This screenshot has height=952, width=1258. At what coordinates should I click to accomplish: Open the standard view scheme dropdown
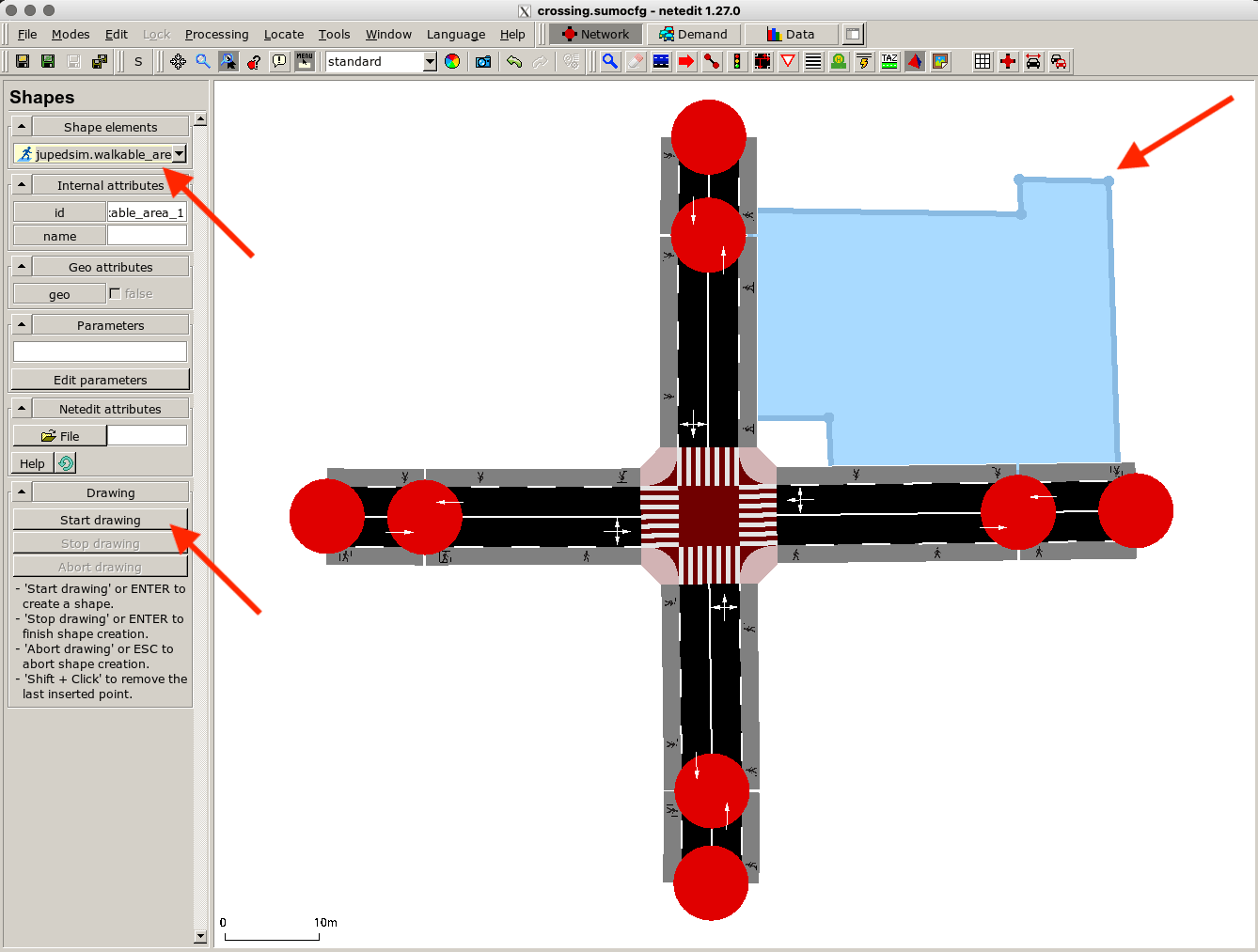pos(381,62)
